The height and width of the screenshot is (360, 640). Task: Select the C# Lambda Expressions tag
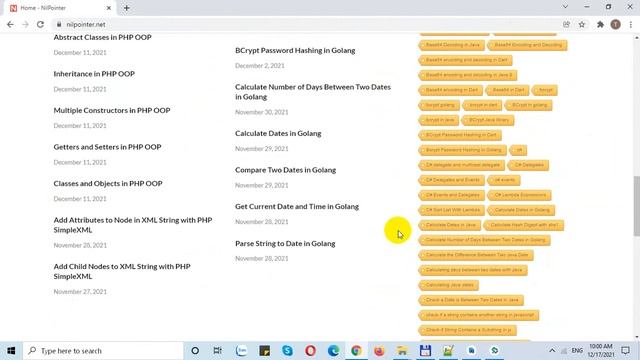point(520,195)
